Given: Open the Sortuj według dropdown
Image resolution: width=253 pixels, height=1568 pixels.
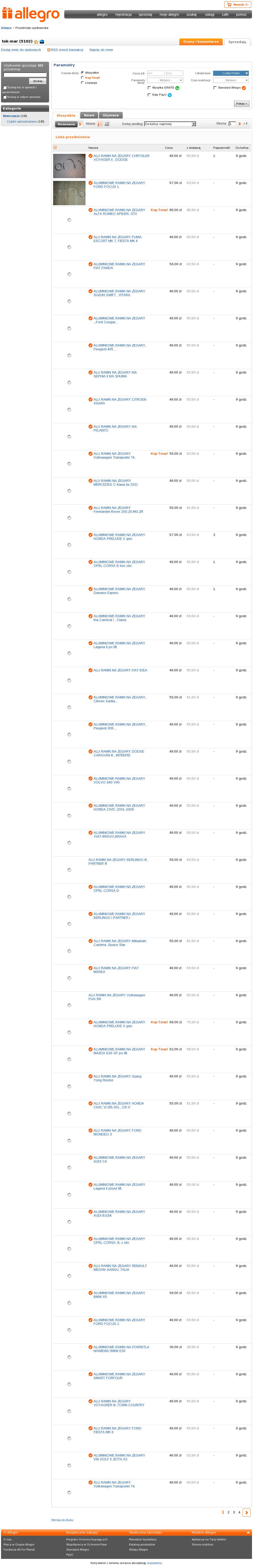Looking at the screenshot, I should tap(170, 124).
